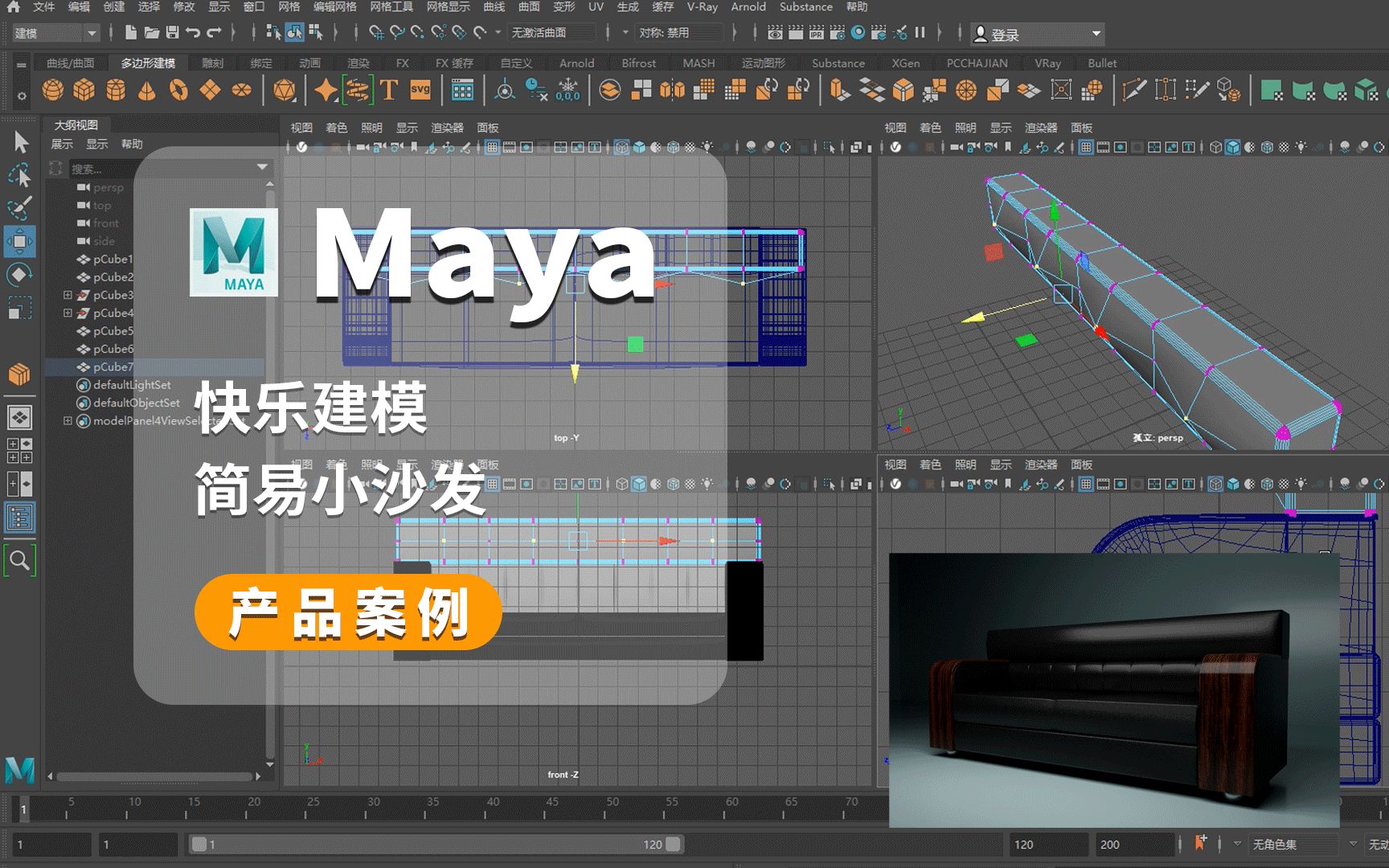
Task: Activate the Move tool in toolbox
Action: coord(19,241)
